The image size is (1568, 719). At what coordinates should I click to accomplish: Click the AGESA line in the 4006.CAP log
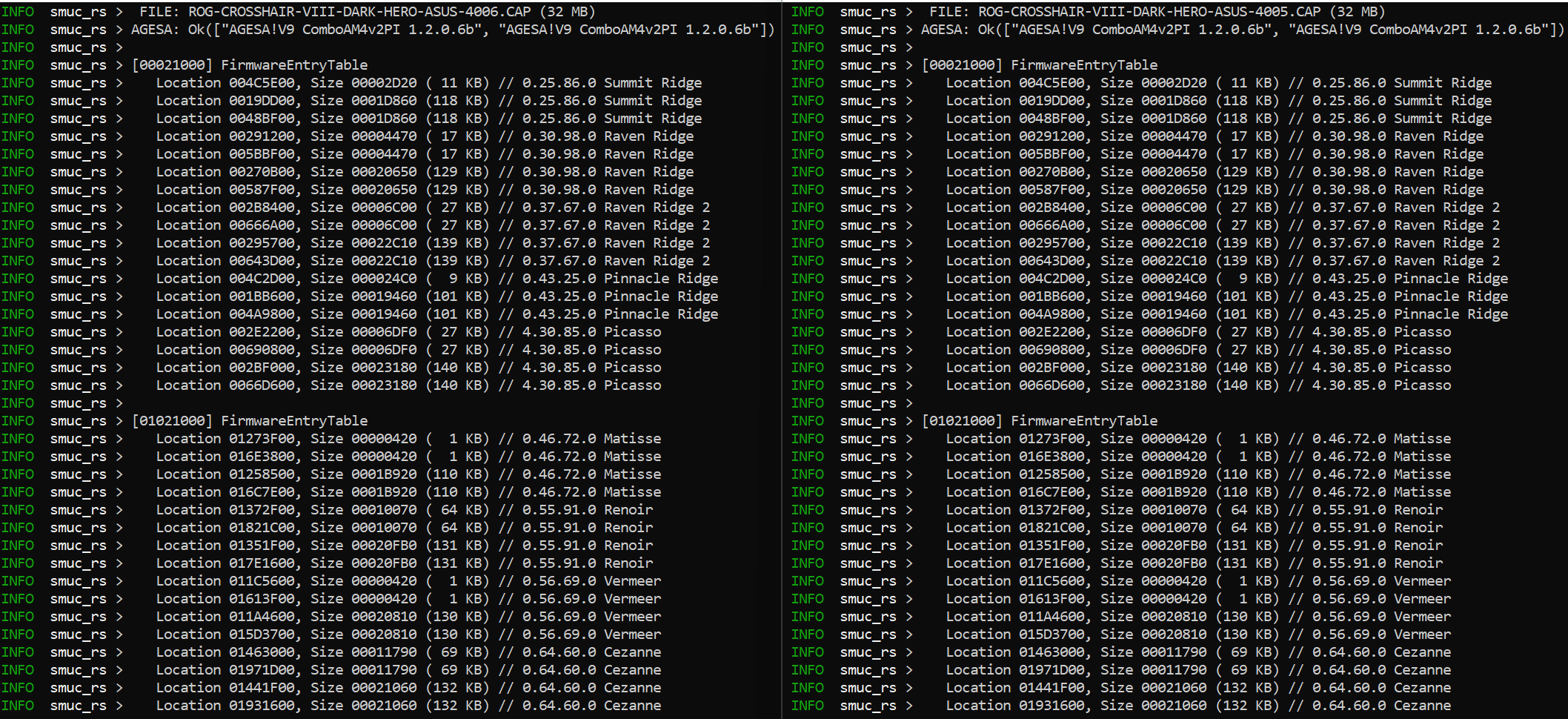point(453,30)
